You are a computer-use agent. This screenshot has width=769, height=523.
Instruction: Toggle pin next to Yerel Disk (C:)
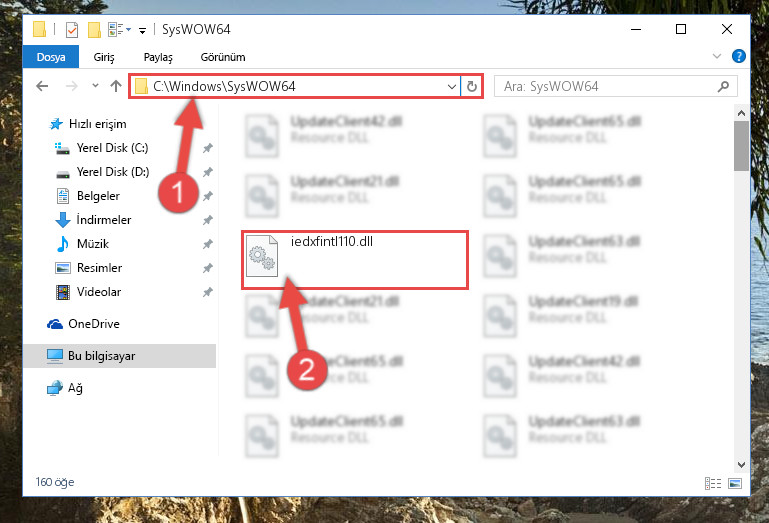tap(208, 148)
